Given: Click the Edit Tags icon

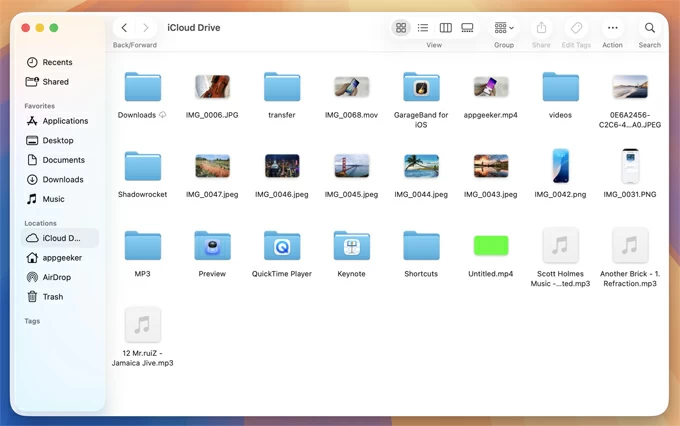Looking at the screenshot, I should [x=576, y=28].
